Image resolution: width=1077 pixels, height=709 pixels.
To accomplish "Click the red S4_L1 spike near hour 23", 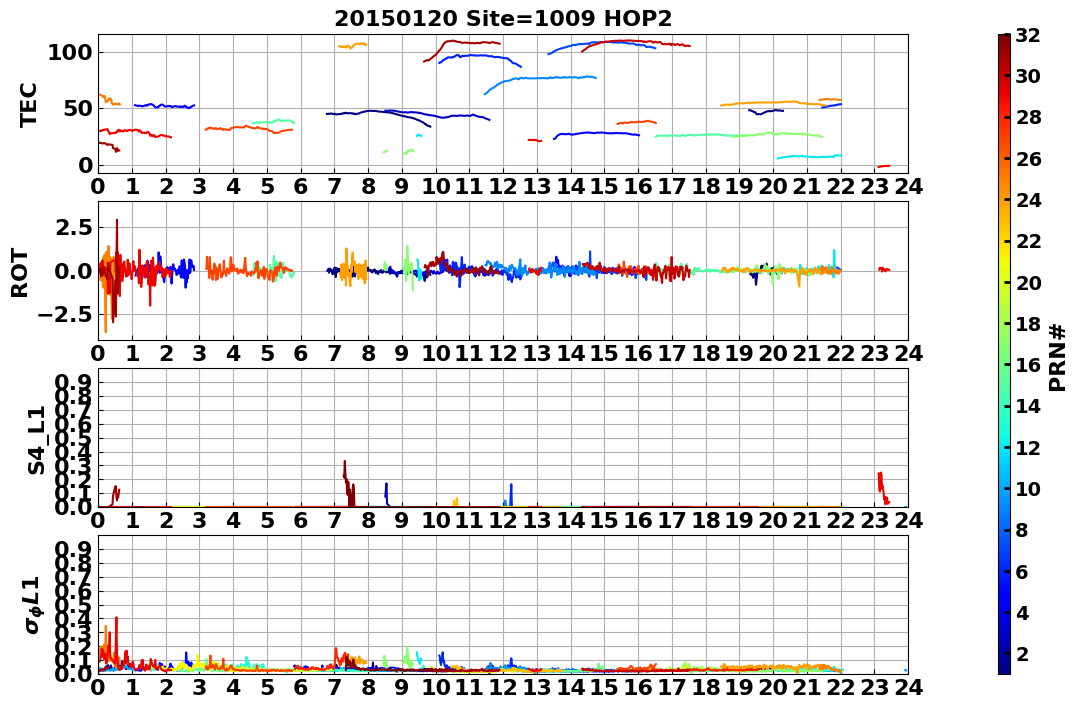I will click(x=883, y=488).
